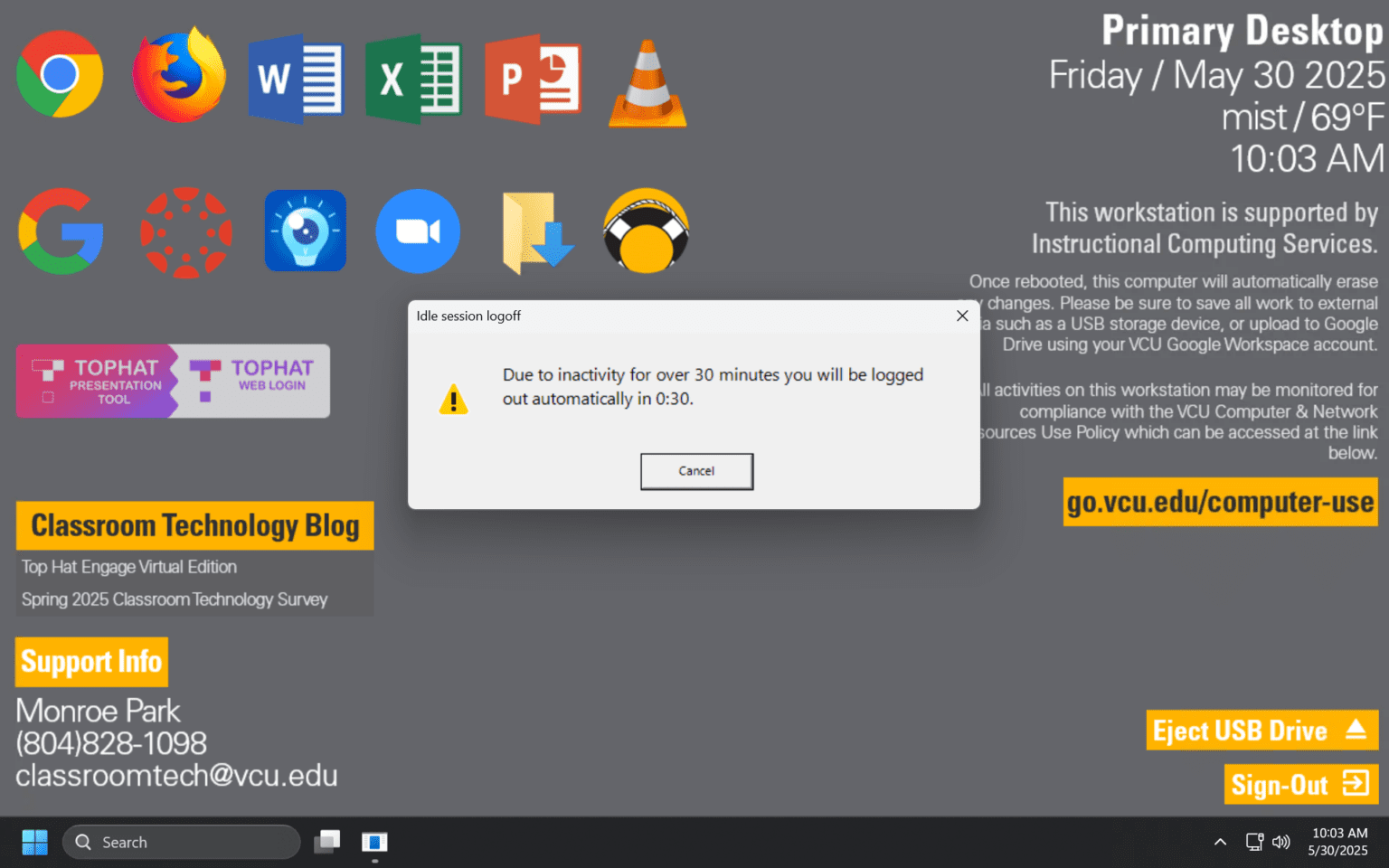Open Google Chrome from desktop

[x=60, y=75]
